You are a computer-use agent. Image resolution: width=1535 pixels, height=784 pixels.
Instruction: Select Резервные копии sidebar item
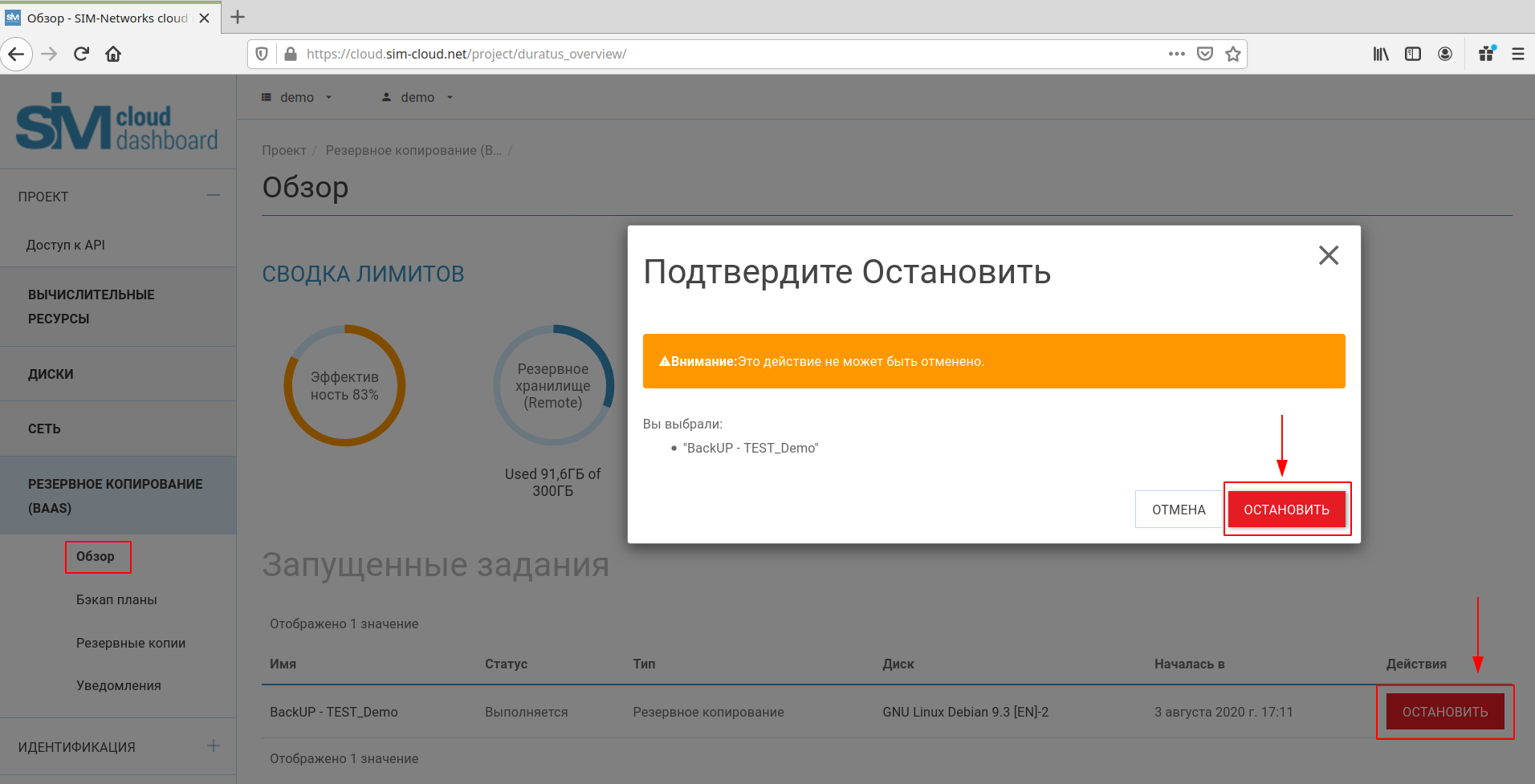131,643
